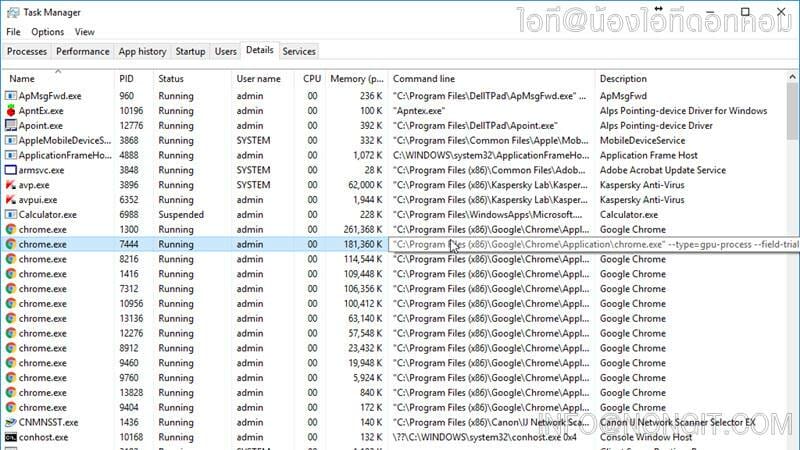Click the Kaspersky avp.exe icon
Image resolution: width=800 pixels, height=450 pixels.
pos(11,185)
